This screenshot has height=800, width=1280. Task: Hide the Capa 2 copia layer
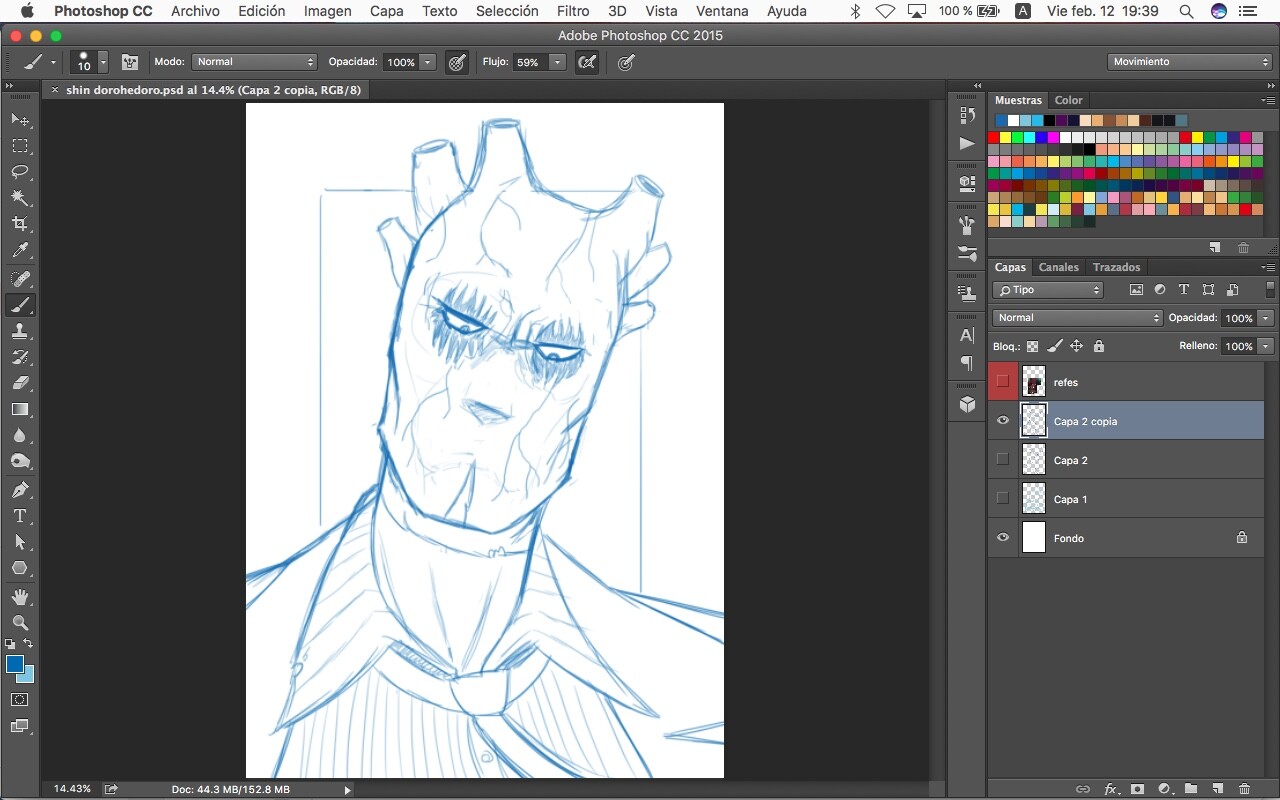1003,421
